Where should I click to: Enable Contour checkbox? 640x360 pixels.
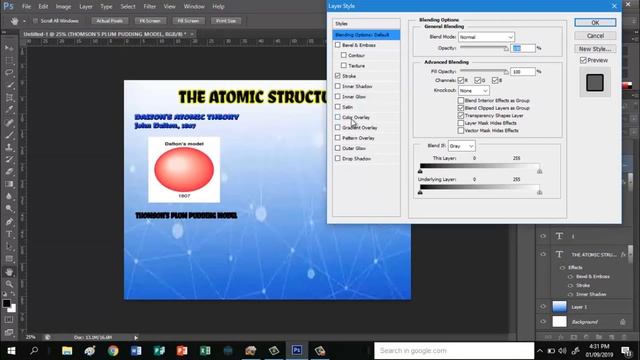pyautogui.click(x=344, y=55)
